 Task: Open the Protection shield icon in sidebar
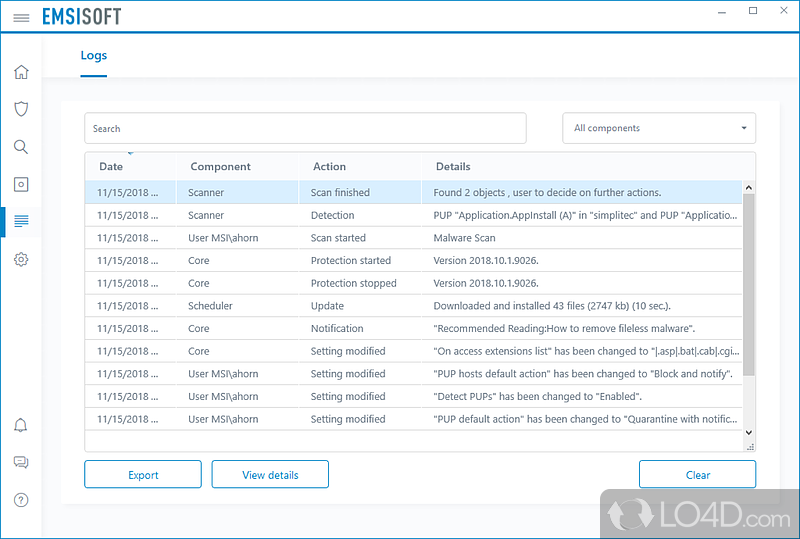[21, 109]
